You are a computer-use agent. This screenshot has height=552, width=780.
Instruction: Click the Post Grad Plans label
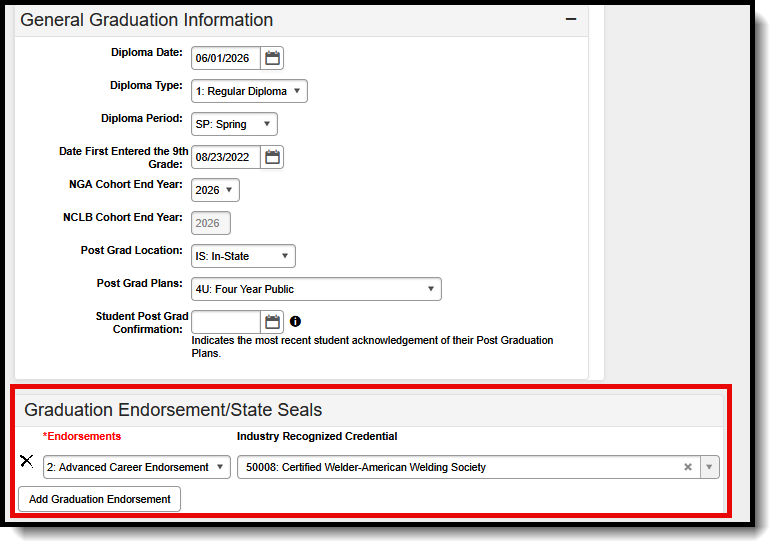(140, 283)
